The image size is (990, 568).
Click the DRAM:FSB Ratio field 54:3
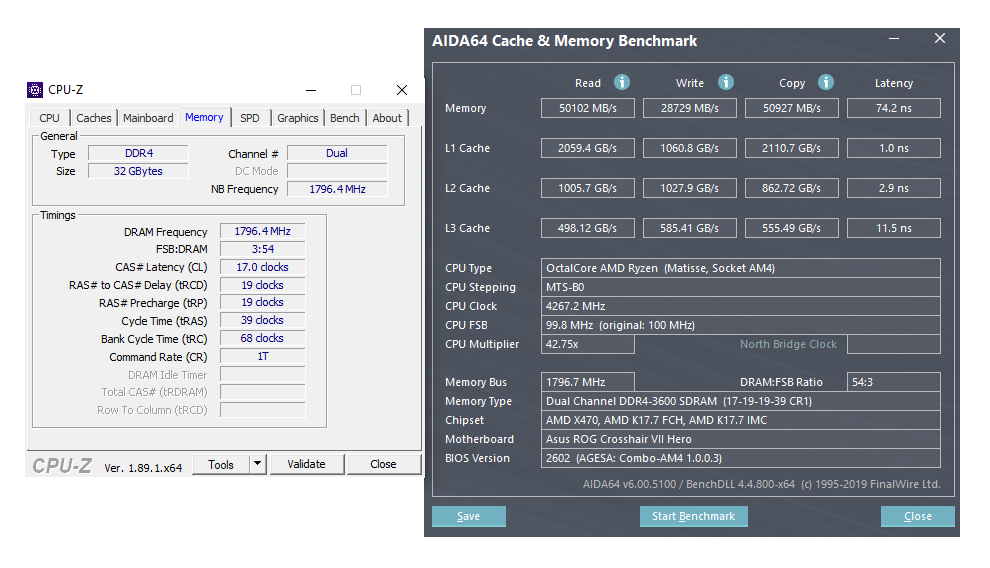coord(893,382)
